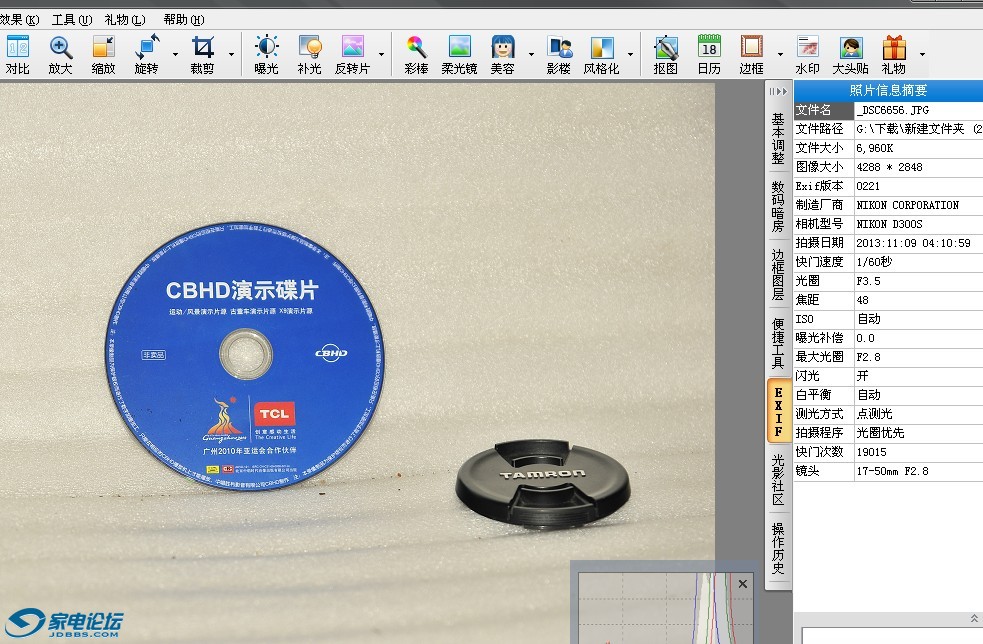
Task: Select the Exif version value 0221
Action: [868, 186]
